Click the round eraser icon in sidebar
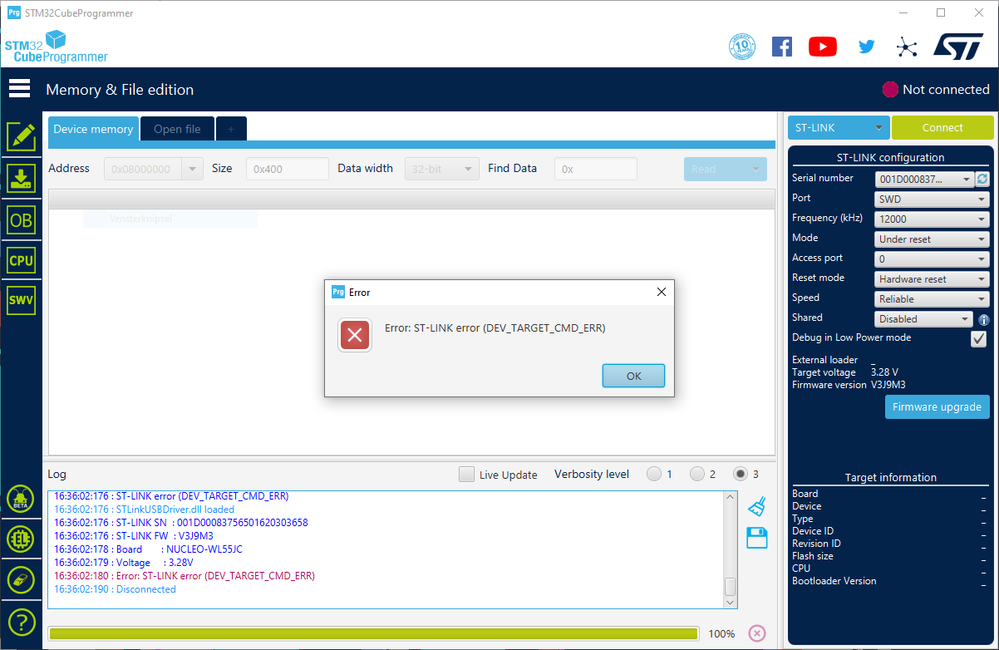 coord(21,580)
